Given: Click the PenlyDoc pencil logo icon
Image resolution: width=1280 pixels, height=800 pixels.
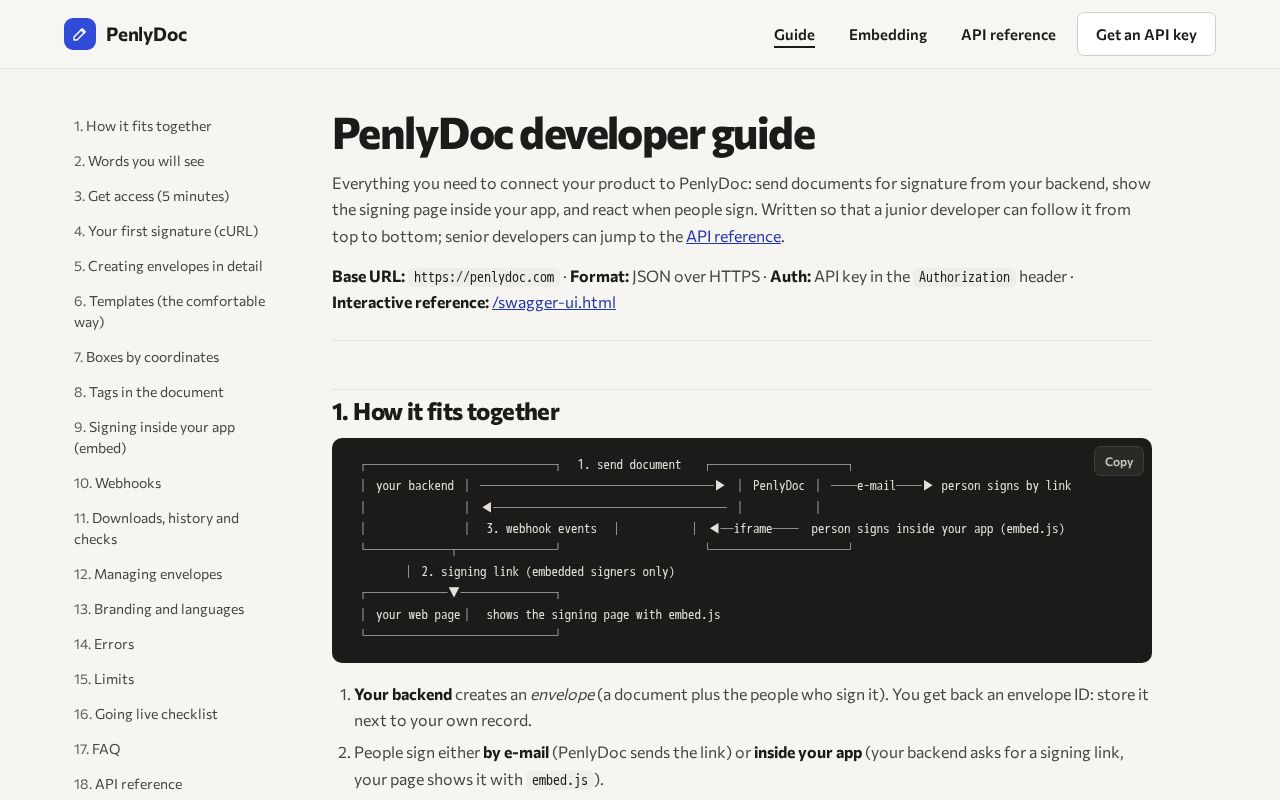Looking at the screenshot, I should tap(80, 34).
